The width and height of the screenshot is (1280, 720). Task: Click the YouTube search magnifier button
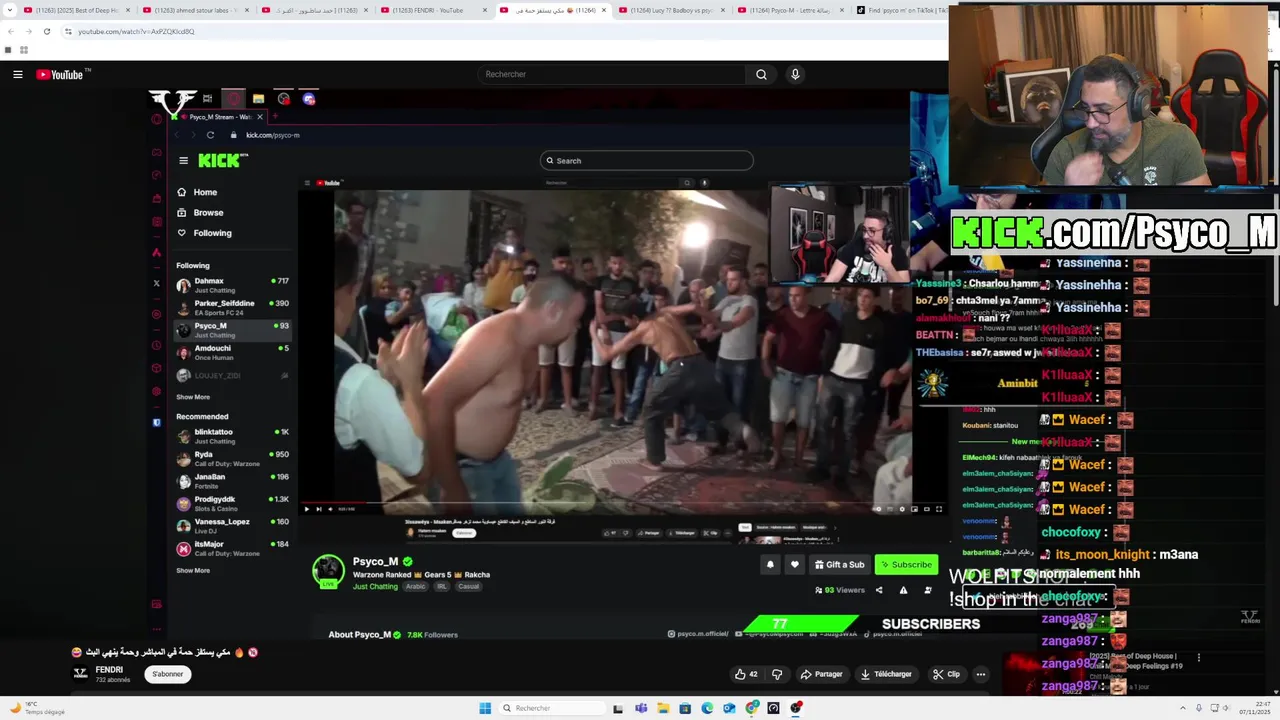(x=761, y=74)
